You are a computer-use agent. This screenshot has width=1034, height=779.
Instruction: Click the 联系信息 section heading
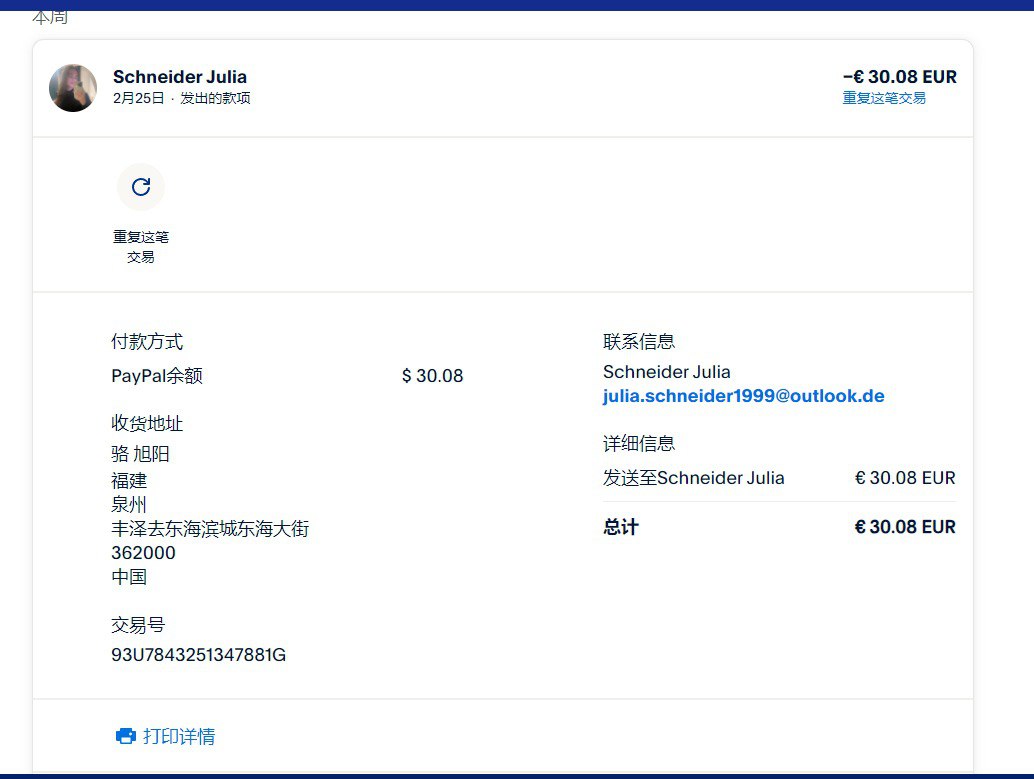coord(639,342)
